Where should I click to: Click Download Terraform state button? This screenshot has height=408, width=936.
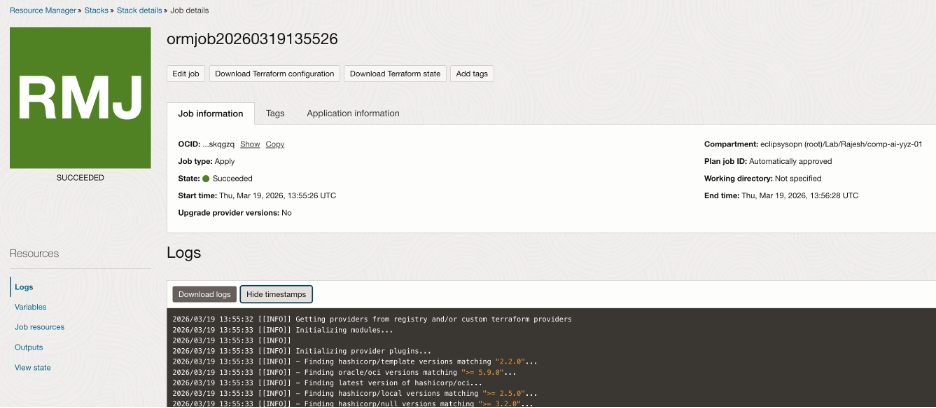pyautogui.click(x=394, y=73)
